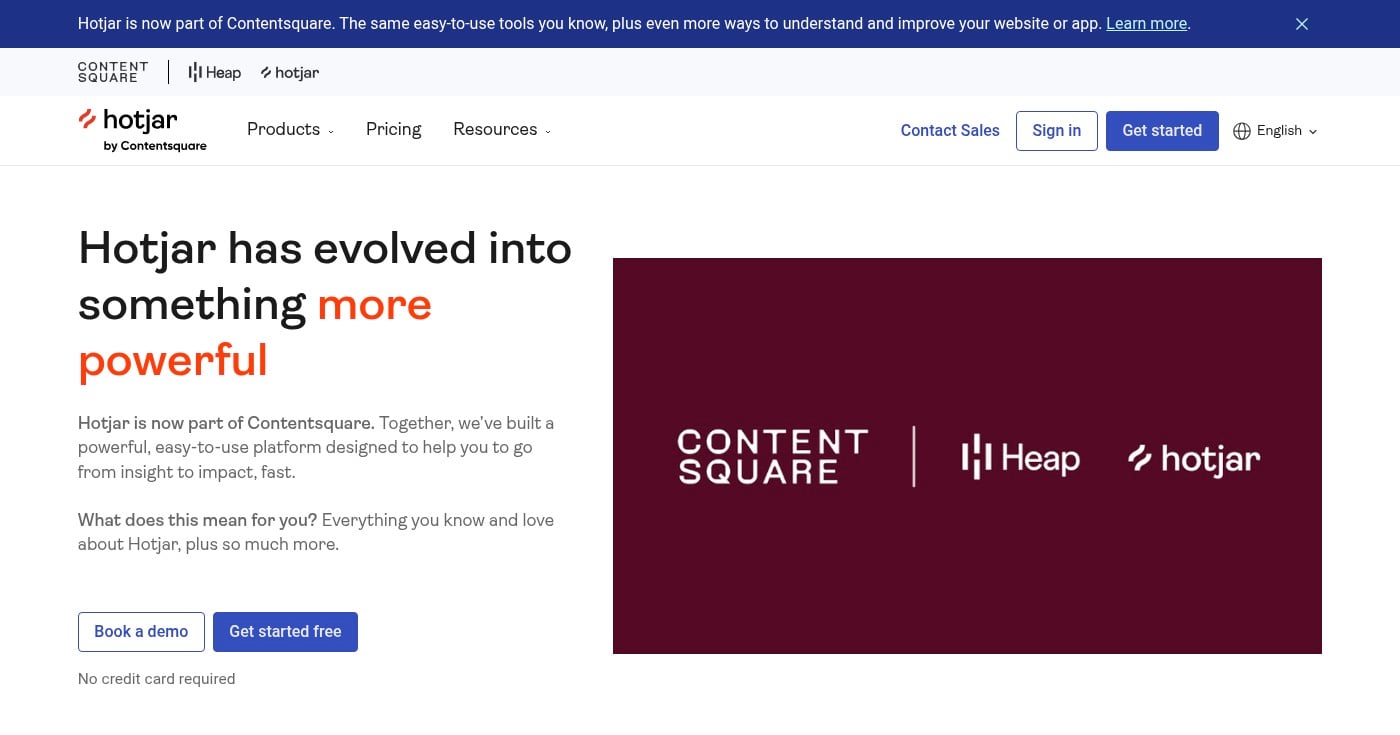Click the maroon promotional banner image
Image resolution: width=1400 pixels, height=735 pixels.
point(967,456)
